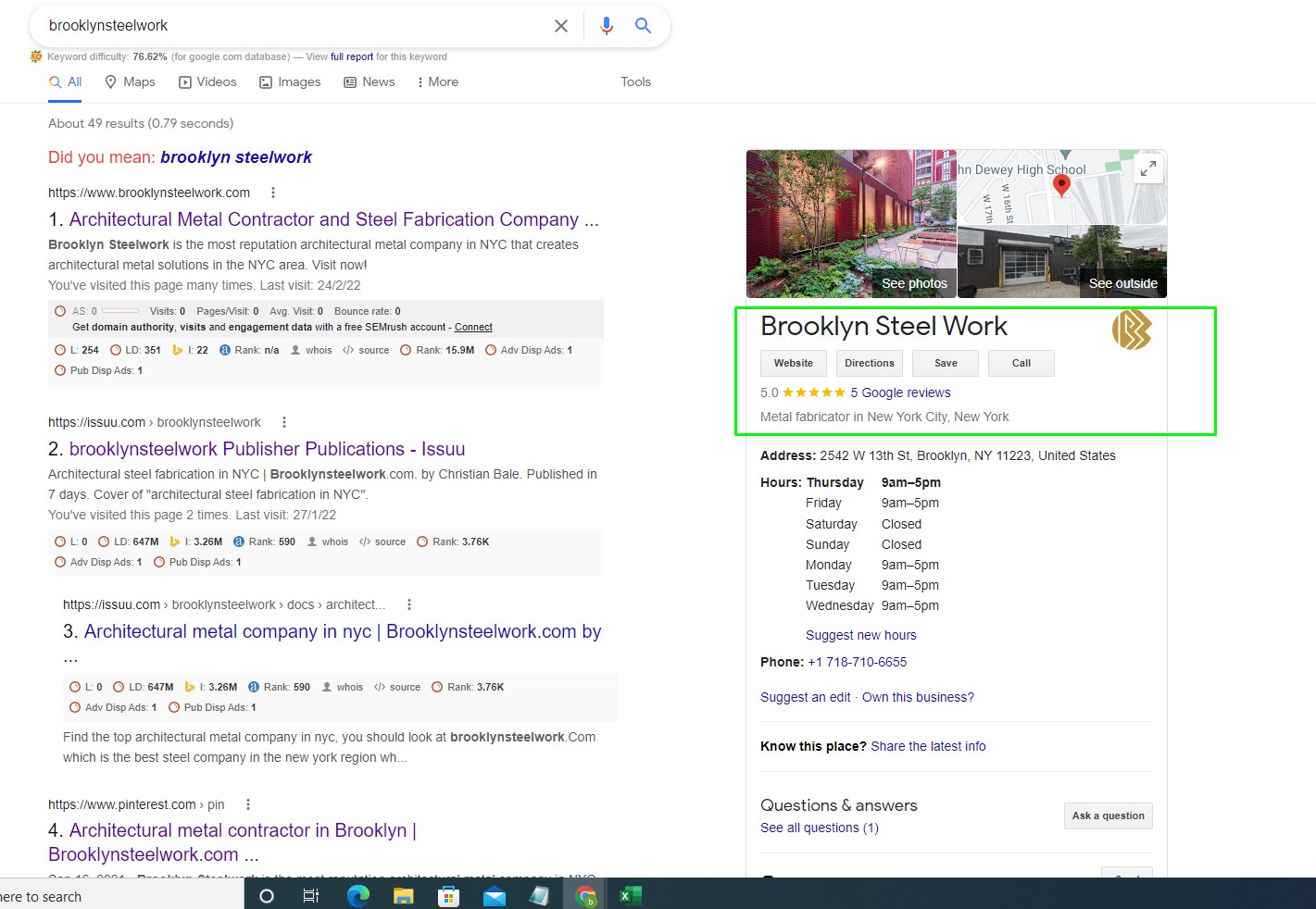Click LD: 351 metric in first result
This screenshot has height=909, width=1316.
pos(135,350)
